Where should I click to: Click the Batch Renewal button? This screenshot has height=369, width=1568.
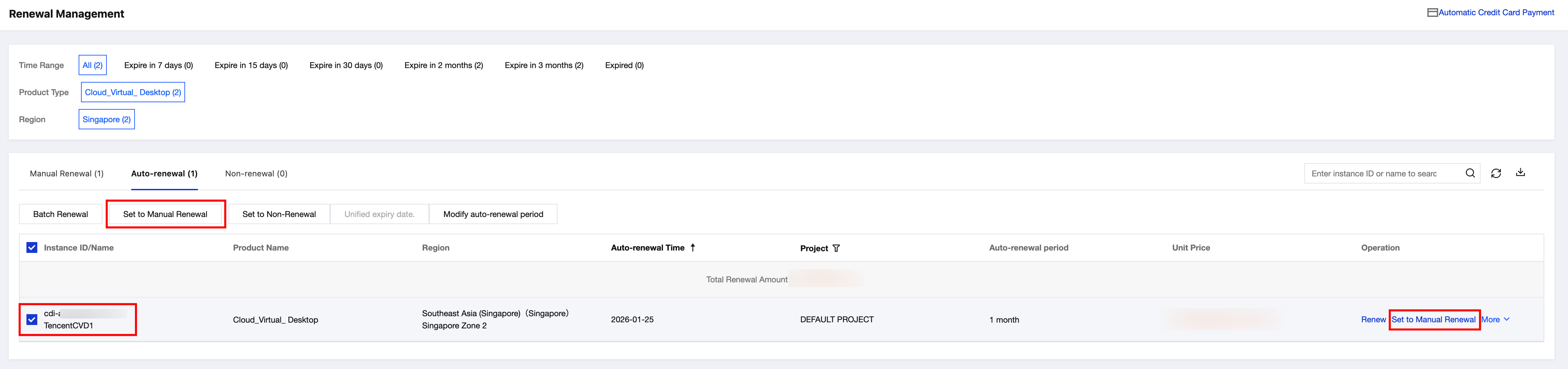pos(60,214)
